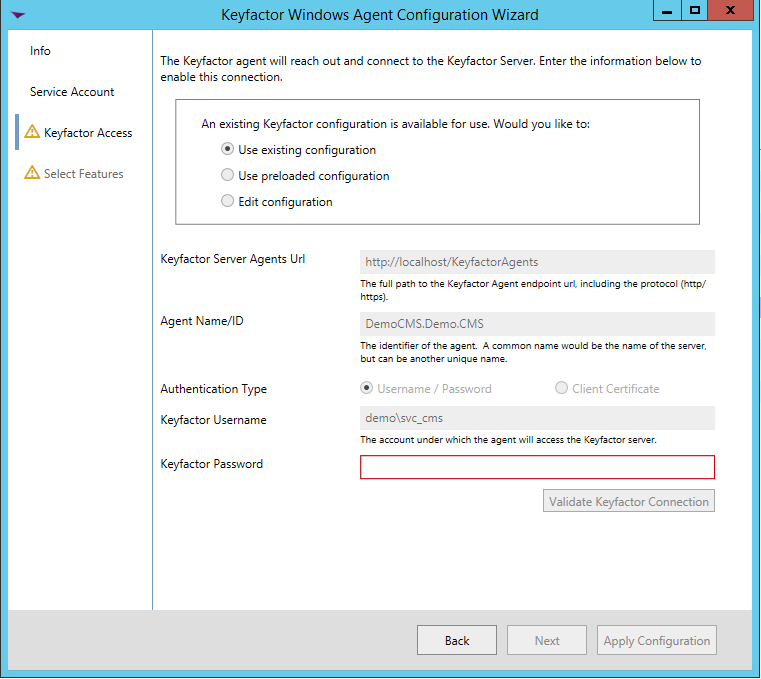Open the title bar dropdown arrow icon
The height and width of the screenshot is (679, 761).
pos(18,15)
